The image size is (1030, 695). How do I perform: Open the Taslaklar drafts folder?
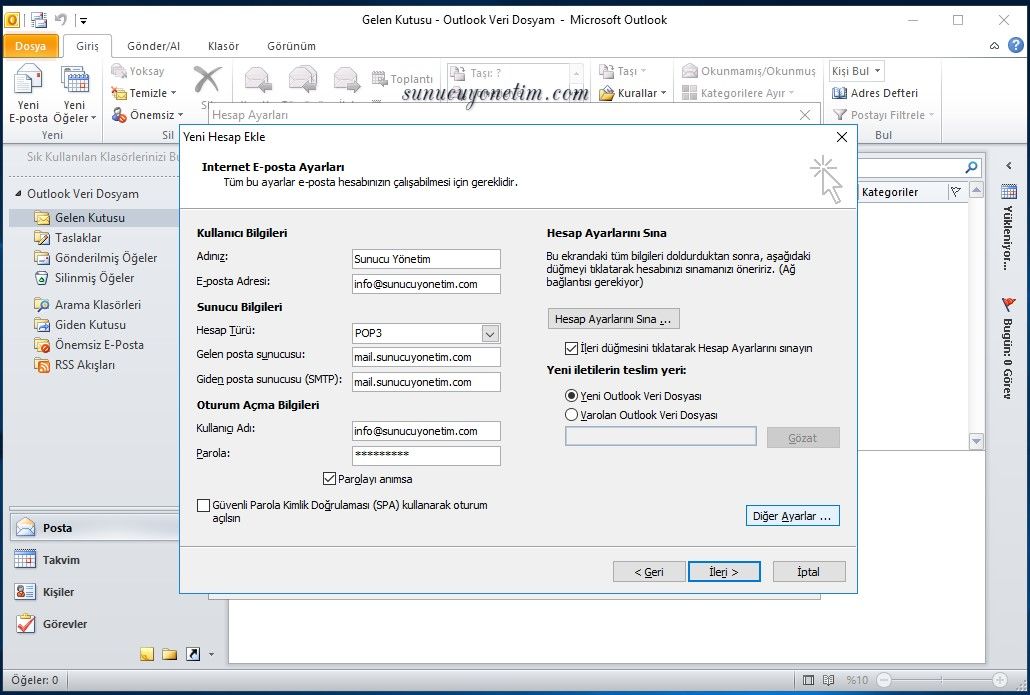coord(78,238)
